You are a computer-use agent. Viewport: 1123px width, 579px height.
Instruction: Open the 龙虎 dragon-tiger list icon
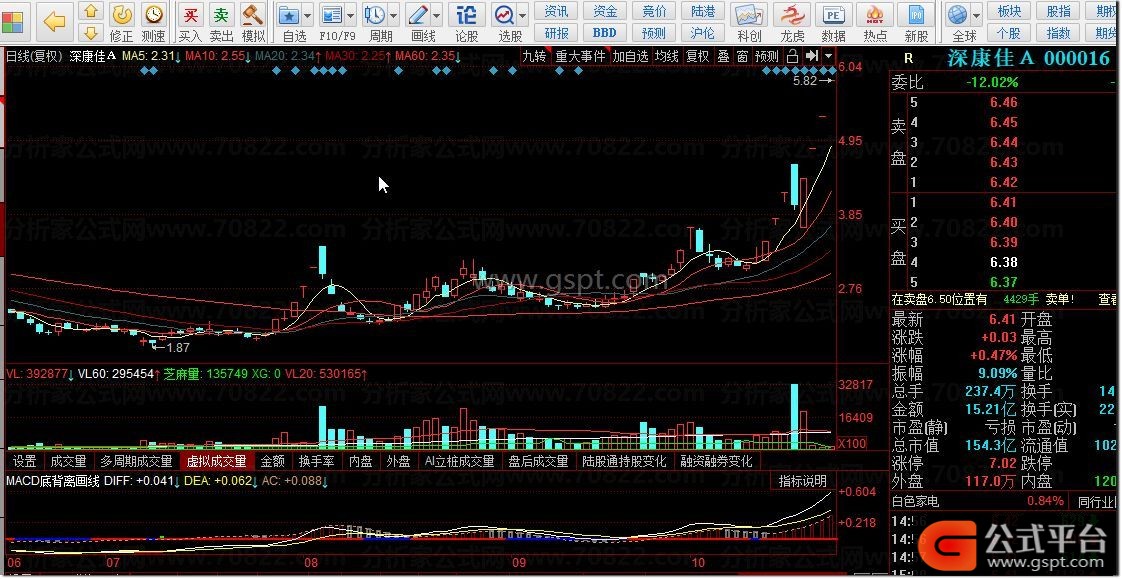[791, 14]
